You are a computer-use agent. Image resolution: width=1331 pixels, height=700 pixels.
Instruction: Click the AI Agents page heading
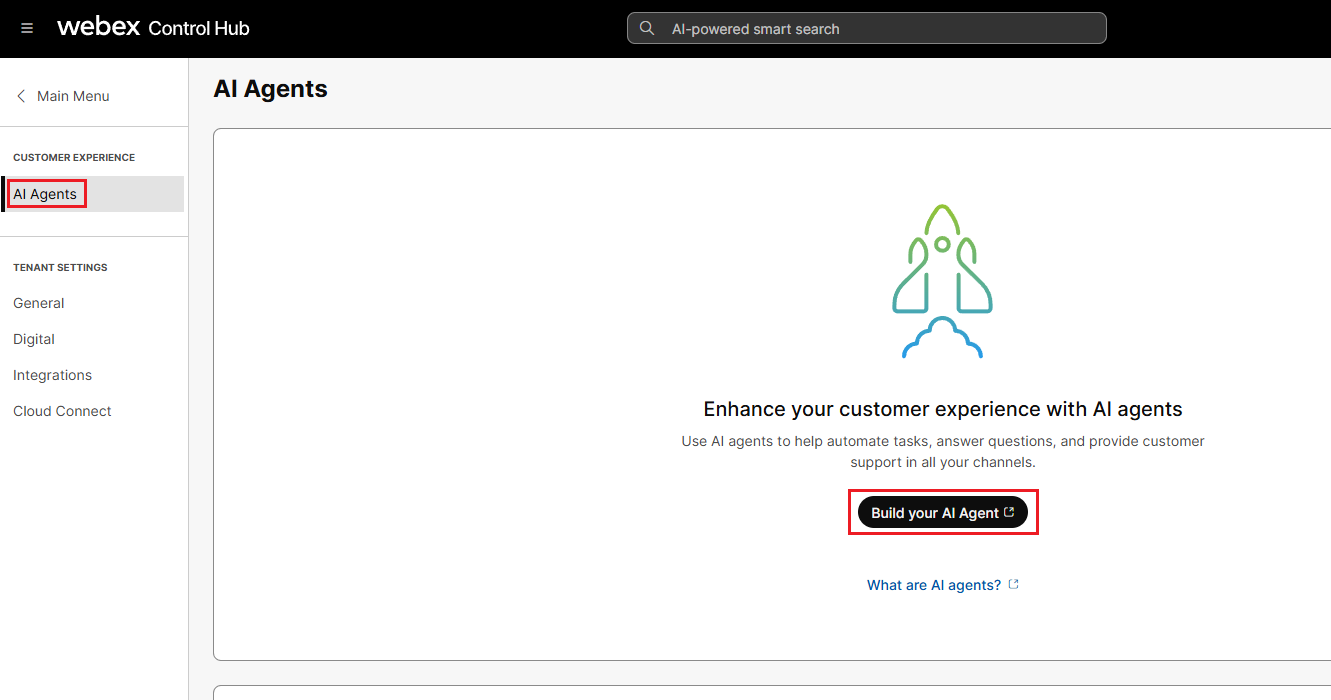coord(270,89)
